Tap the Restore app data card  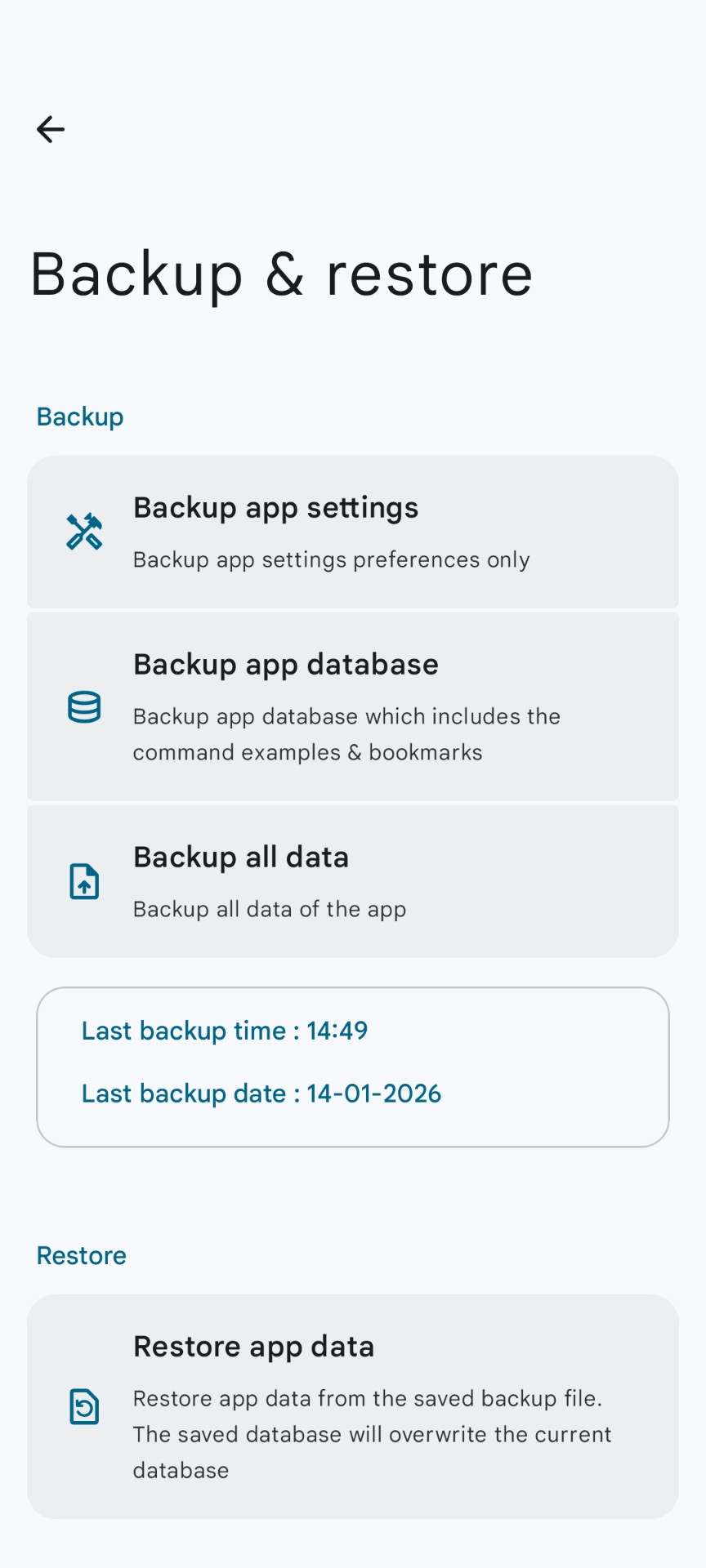(353, 1405)
